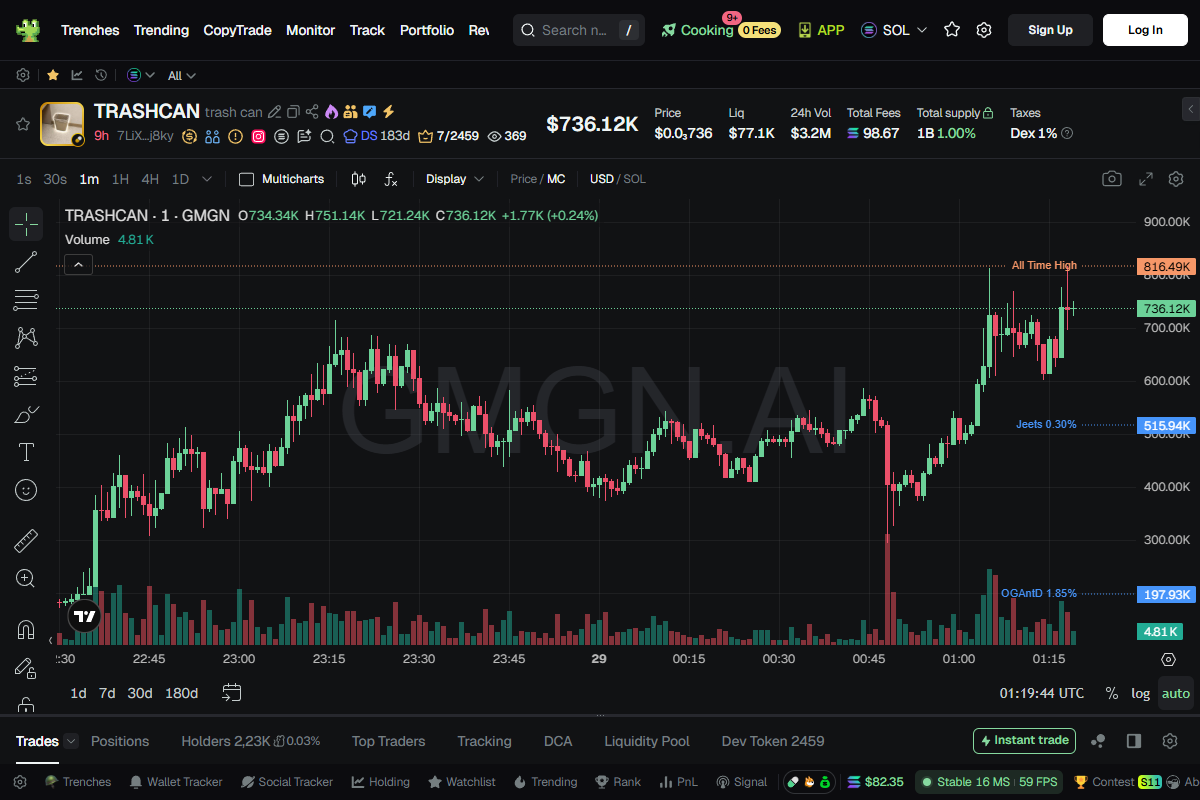Toggle log scale on chart
The image size is (1200, 800).
pyautogui.click(x=1140, y=693)
